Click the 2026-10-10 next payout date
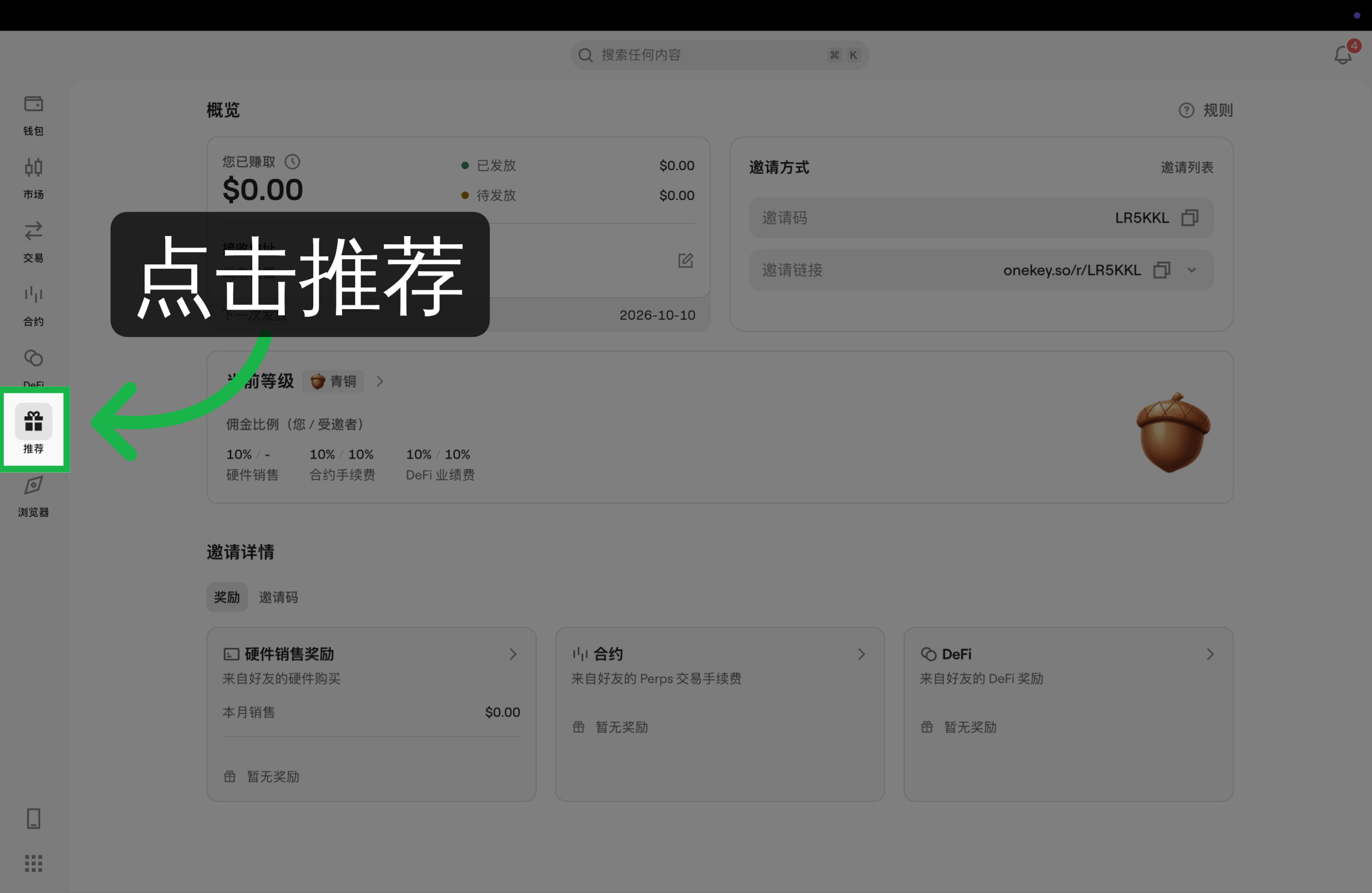This screenshot has height=893, width=1372. (x=657, y=315)
